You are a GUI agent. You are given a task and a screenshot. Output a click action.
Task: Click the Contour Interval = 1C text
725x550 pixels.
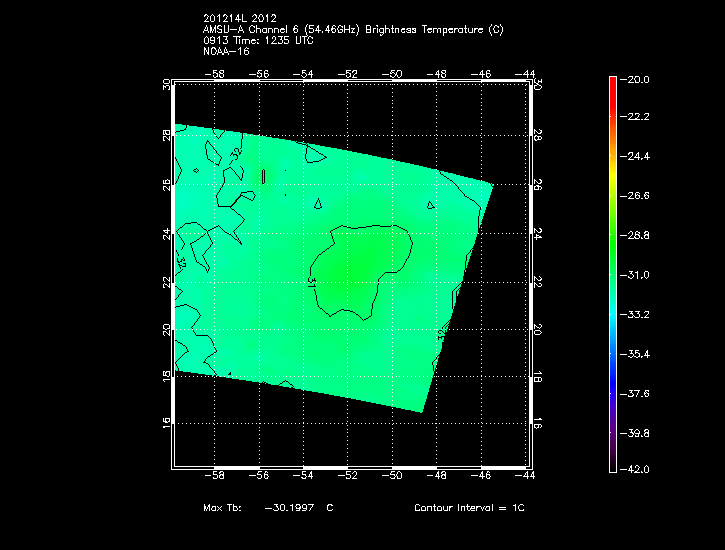(x=469, y=508)
